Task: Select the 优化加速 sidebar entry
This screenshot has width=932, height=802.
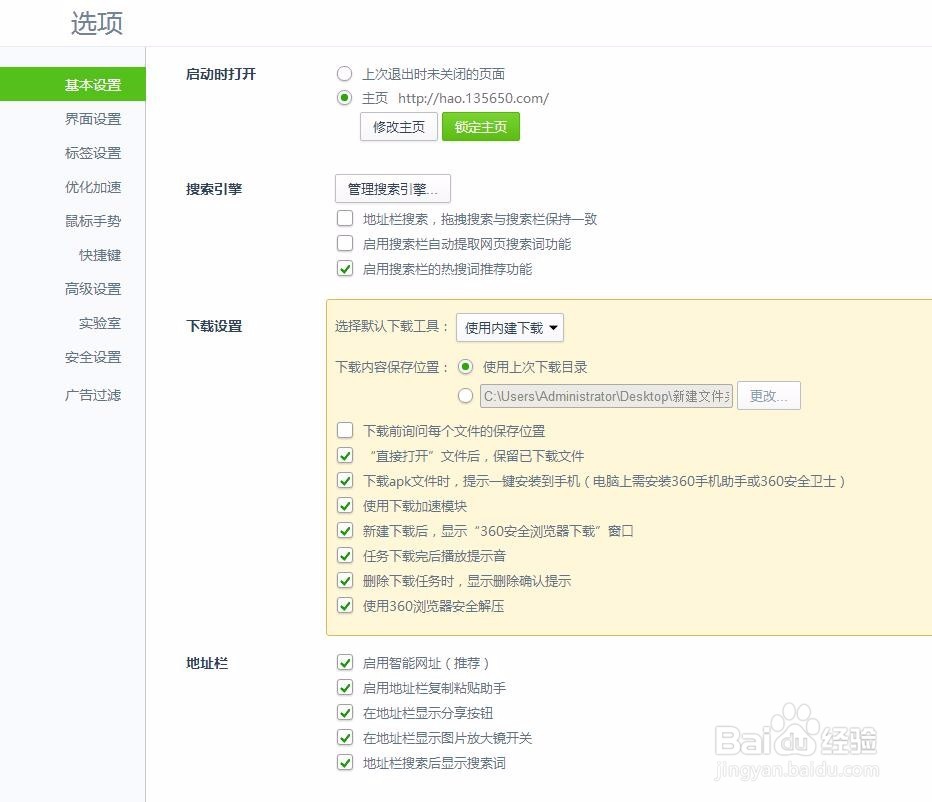Action: tap(93, 186)
